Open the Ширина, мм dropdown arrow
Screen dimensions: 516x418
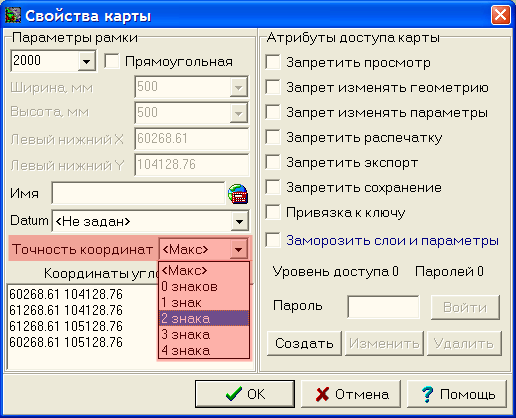click(239, 87)
